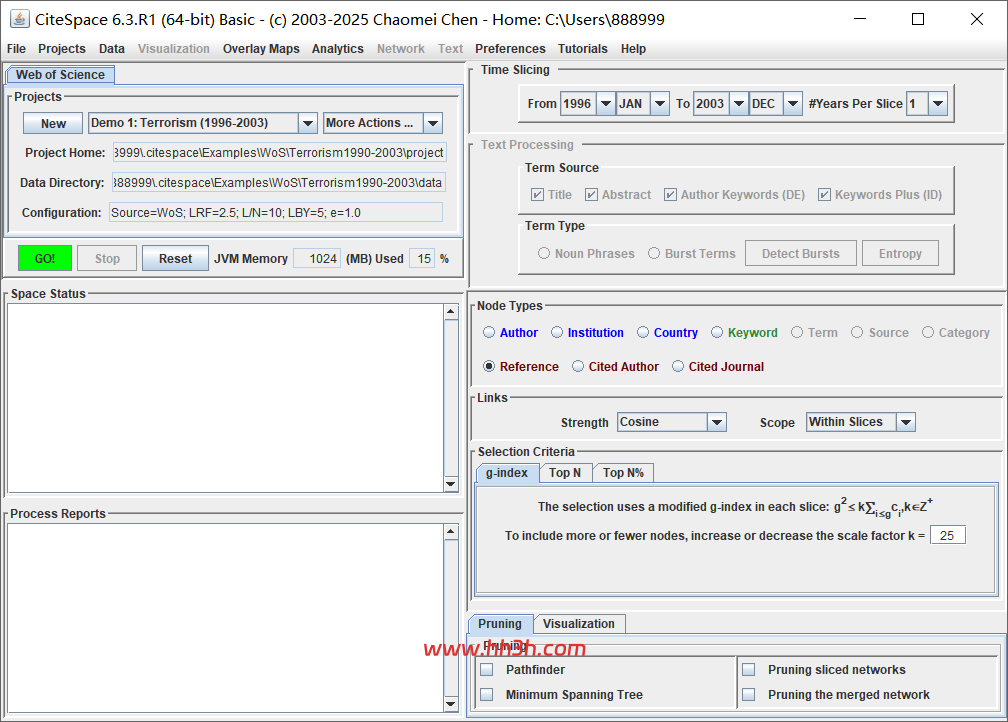Image resolution: width=1008 pixels, height=722 pixels.
Task: Click the CiteSpace Java icon in title bar
Action: click(x=19, y=19)
